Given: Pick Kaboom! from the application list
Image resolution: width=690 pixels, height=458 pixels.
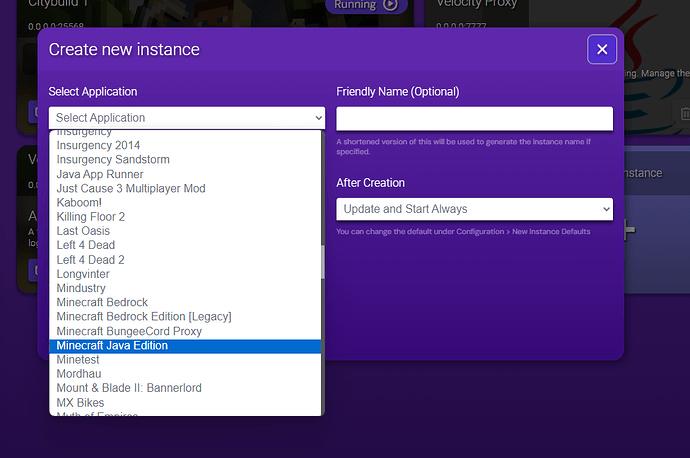Looking at the screenshot, I should click(185, 202).
